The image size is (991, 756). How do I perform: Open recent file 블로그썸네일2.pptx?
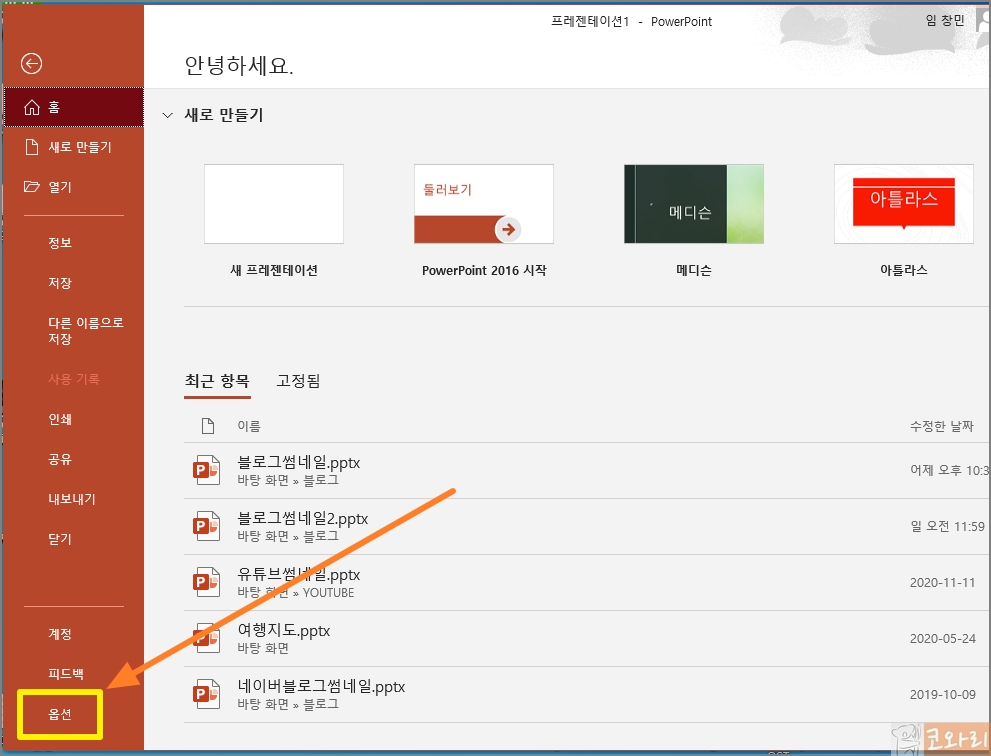click(x=587, y=527)
